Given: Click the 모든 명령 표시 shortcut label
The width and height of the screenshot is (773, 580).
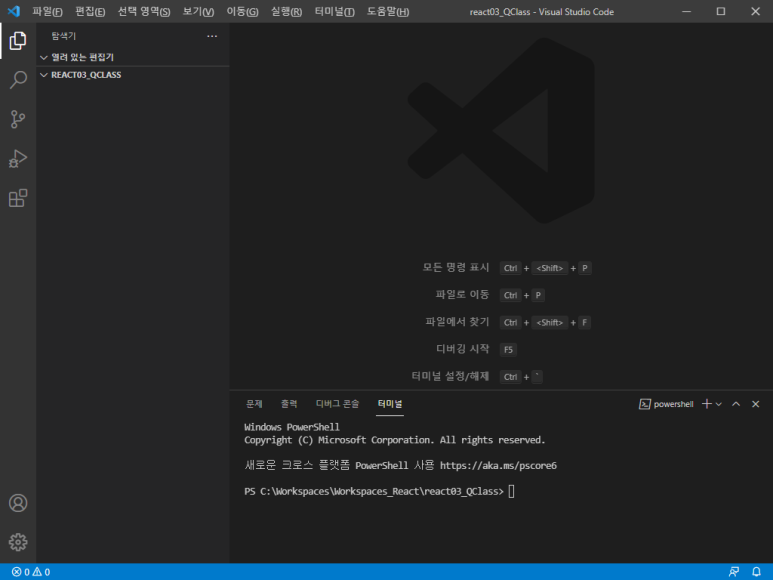Looking at the screenshot, I should point(456,268).
